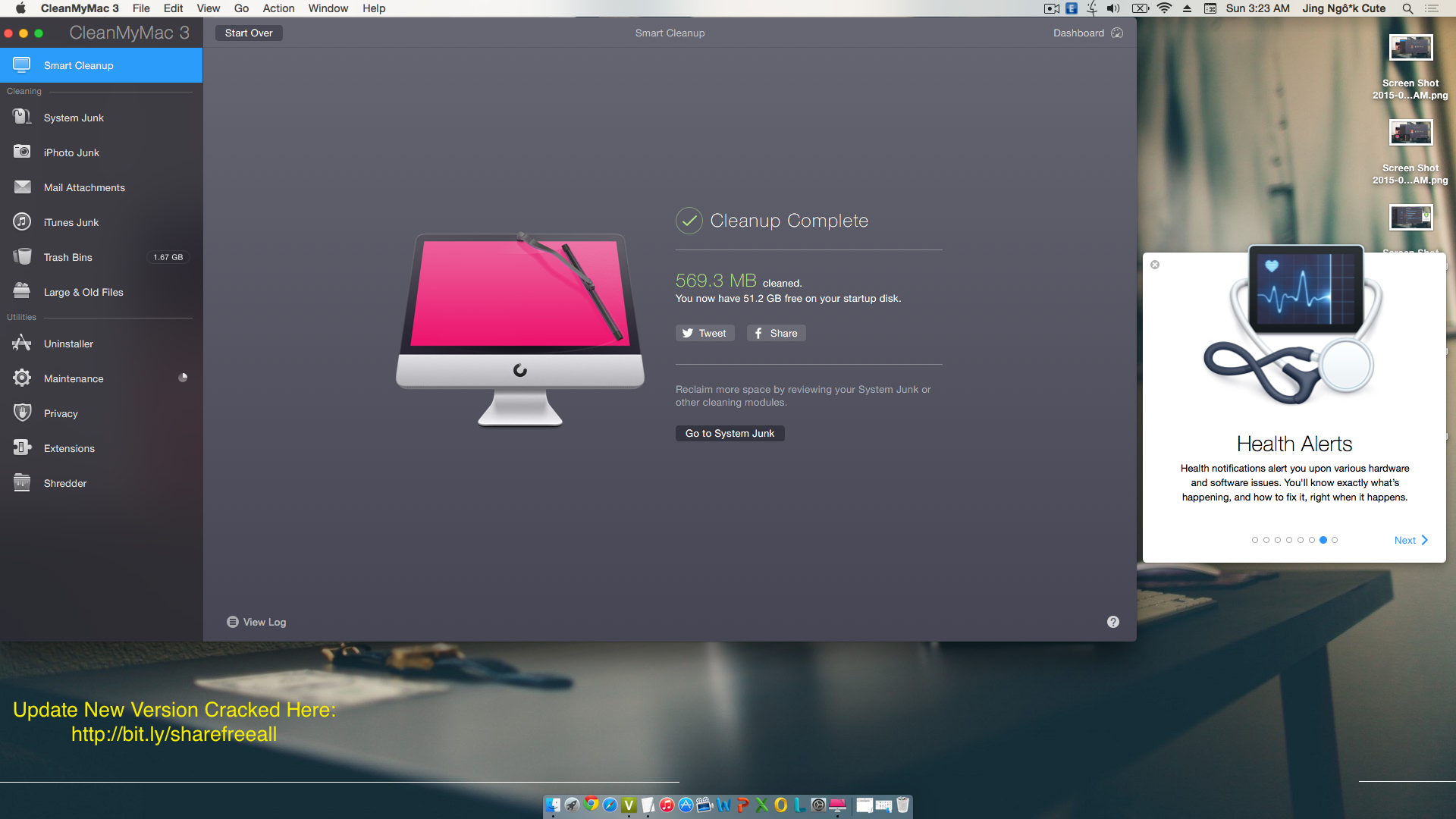Select the Shredder utility
The height and width of the screenshot is (819, 1456).
click(65, 483)
